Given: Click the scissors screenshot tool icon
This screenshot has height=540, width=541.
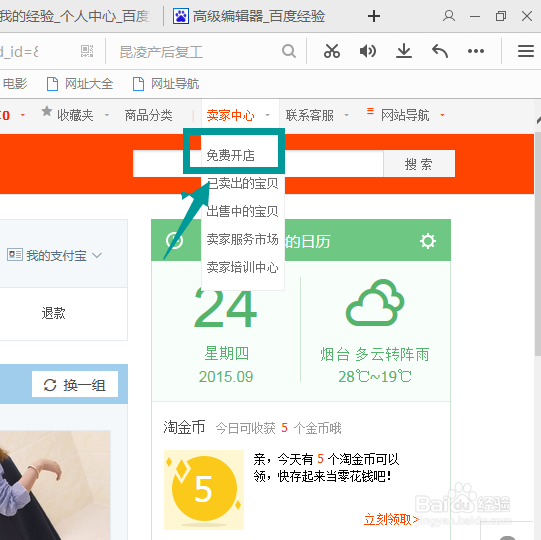Looking at the screenshot, I should (x=332, y=51).
